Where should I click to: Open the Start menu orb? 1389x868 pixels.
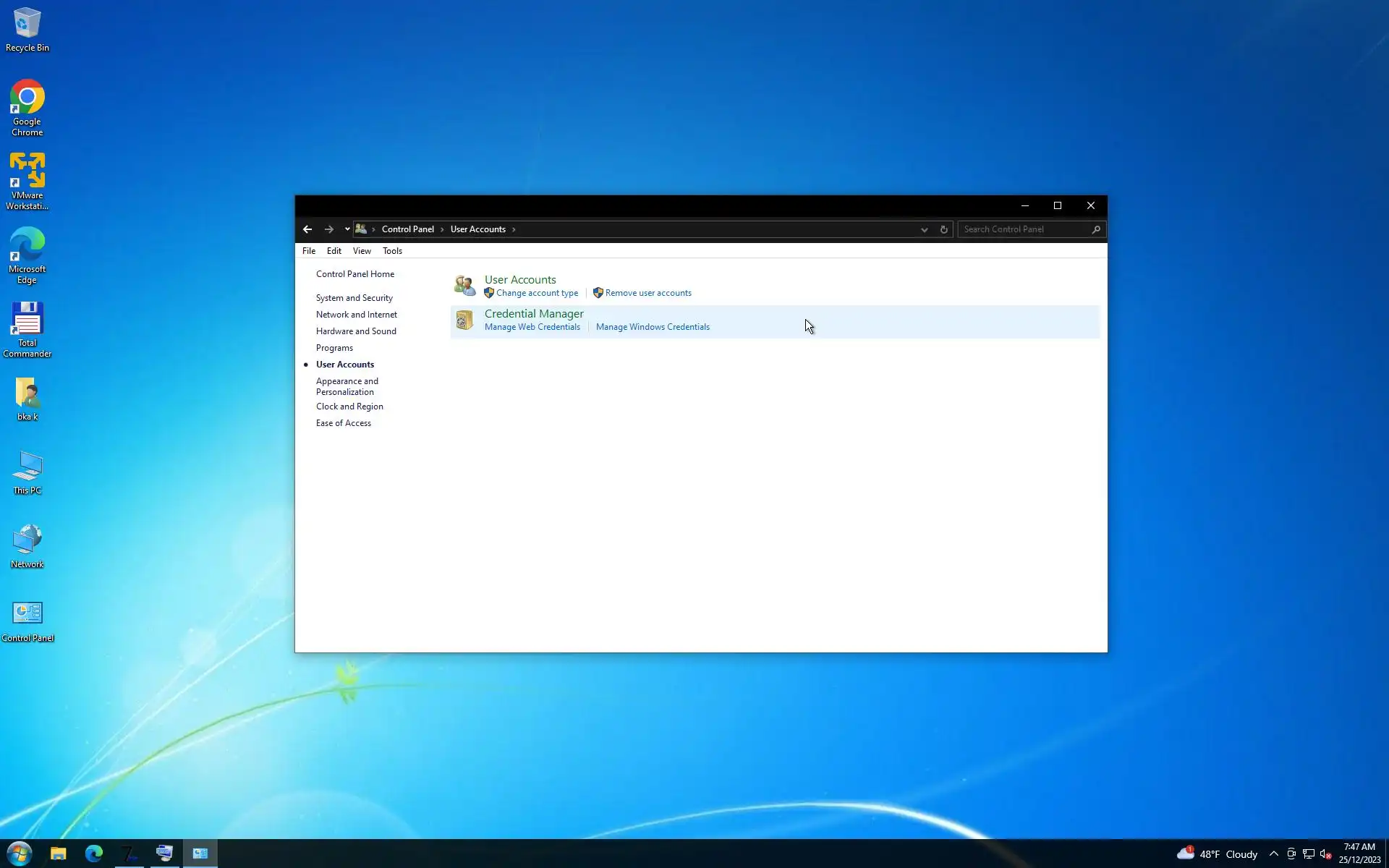tap(20, 854)
